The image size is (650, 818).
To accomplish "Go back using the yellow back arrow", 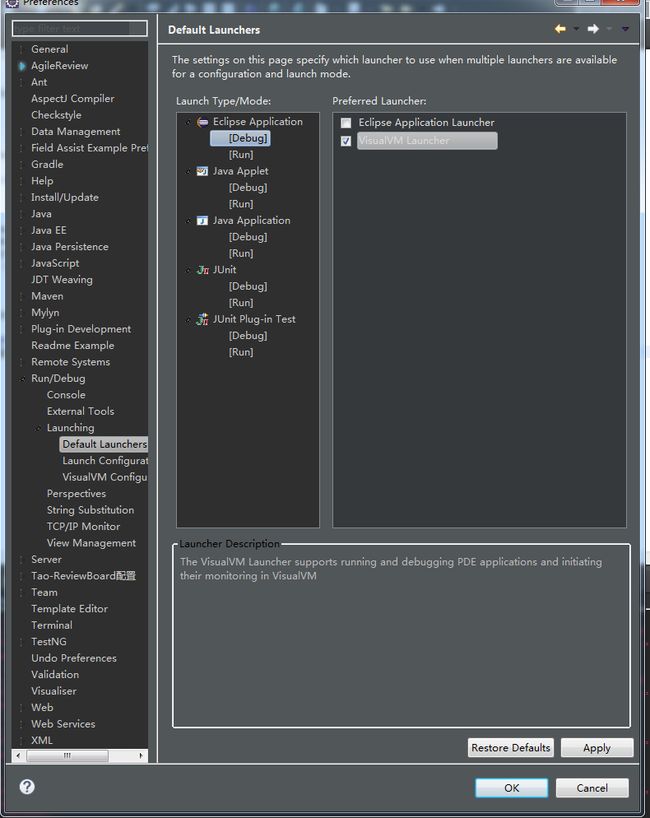I will pyautogui.click(x=560, y=29).
